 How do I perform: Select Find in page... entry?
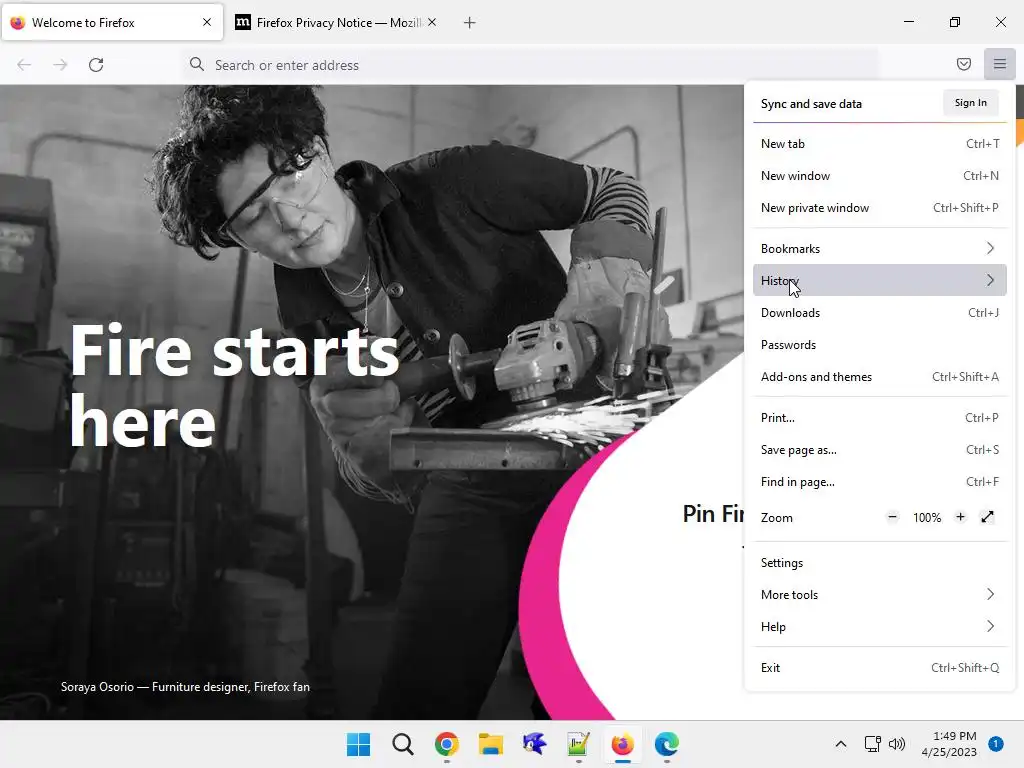(879, 481)
